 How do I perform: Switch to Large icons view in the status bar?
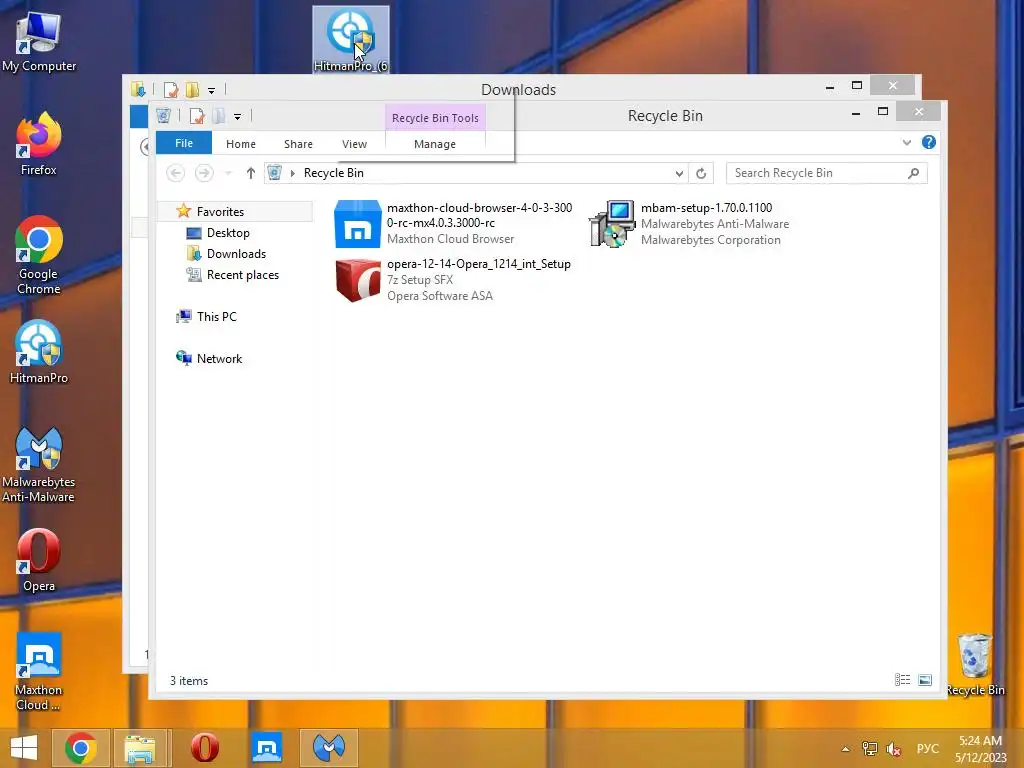click(x=925, y=680)
